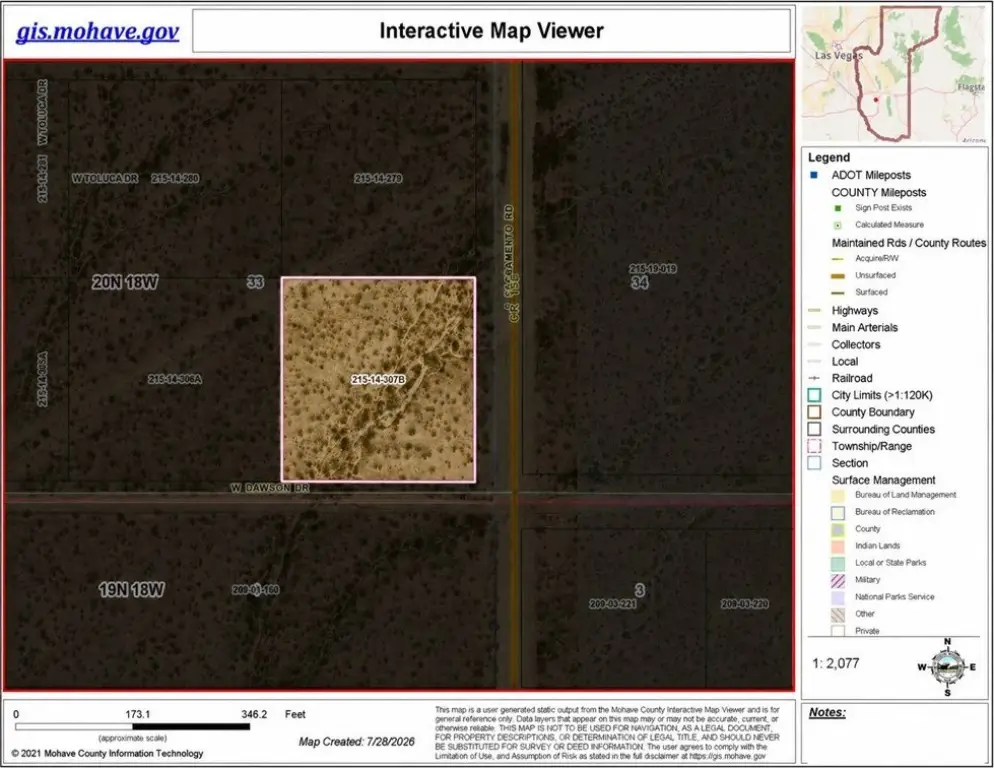Click the overview locator map thumbnail
Screen dimensions: 994x768
(894, 74)
